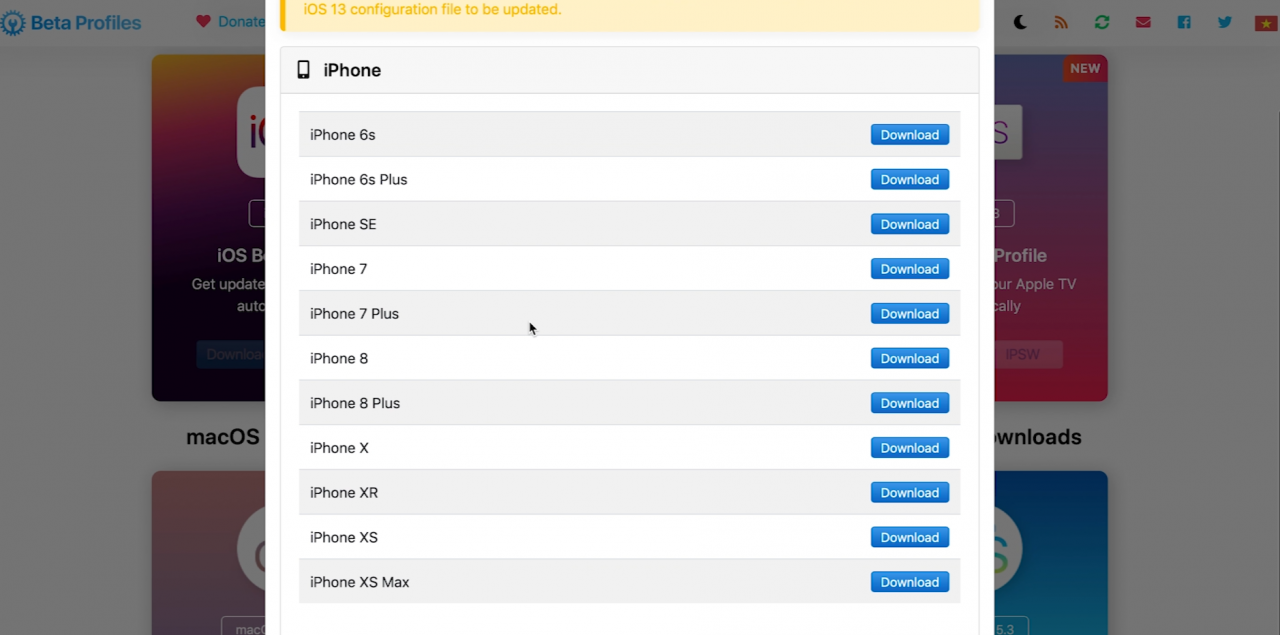Open the red envelope mail icon
Image resolution: width=1280 pixels, height=635 pixels.
1143,22
